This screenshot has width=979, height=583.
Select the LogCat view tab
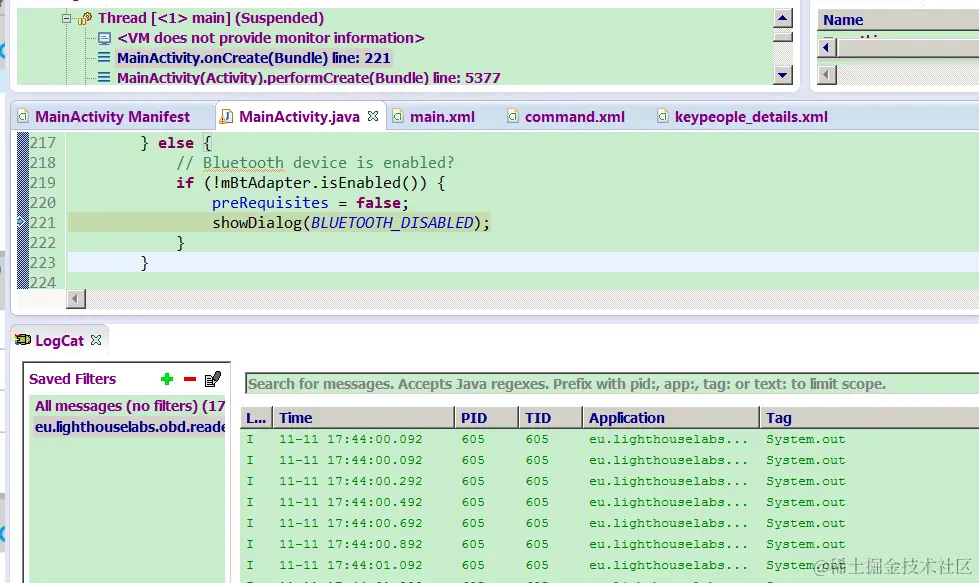point(59,341)
